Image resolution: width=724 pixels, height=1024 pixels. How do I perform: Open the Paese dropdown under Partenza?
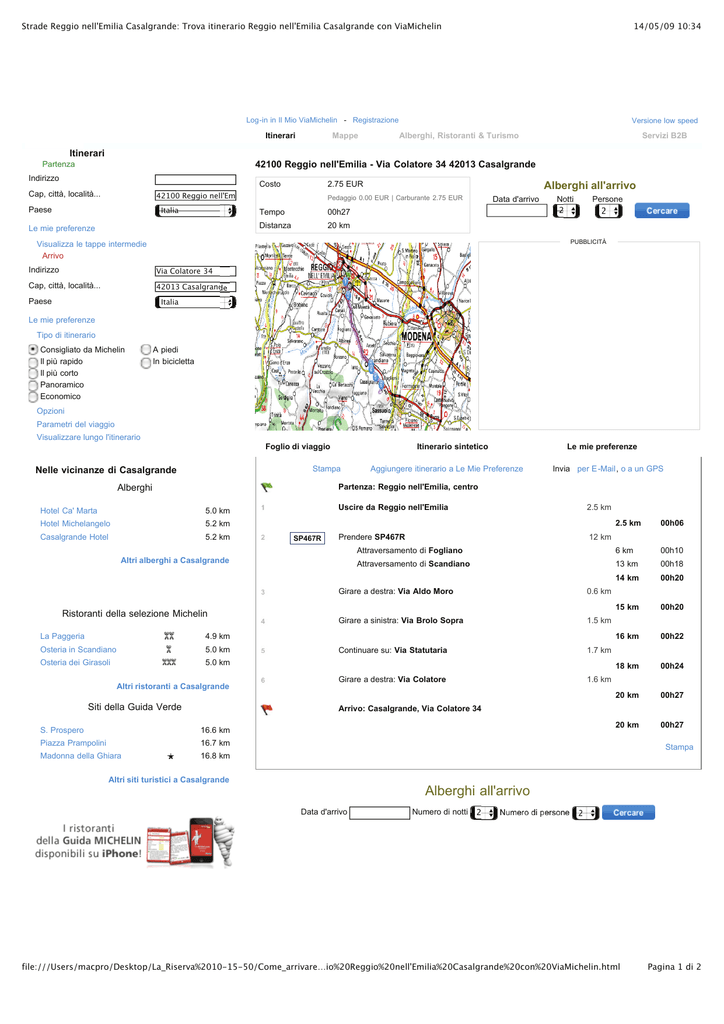point(195,210)
